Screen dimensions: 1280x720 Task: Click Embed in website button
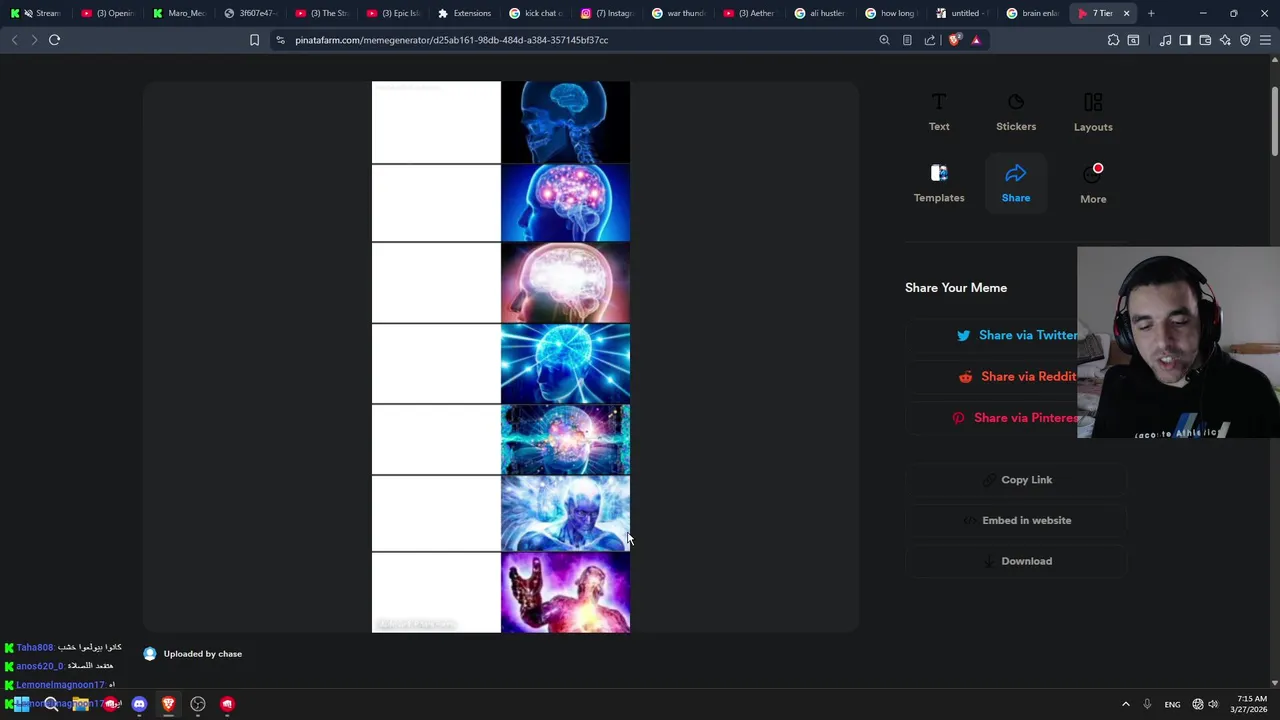[x=1016, y=520]
